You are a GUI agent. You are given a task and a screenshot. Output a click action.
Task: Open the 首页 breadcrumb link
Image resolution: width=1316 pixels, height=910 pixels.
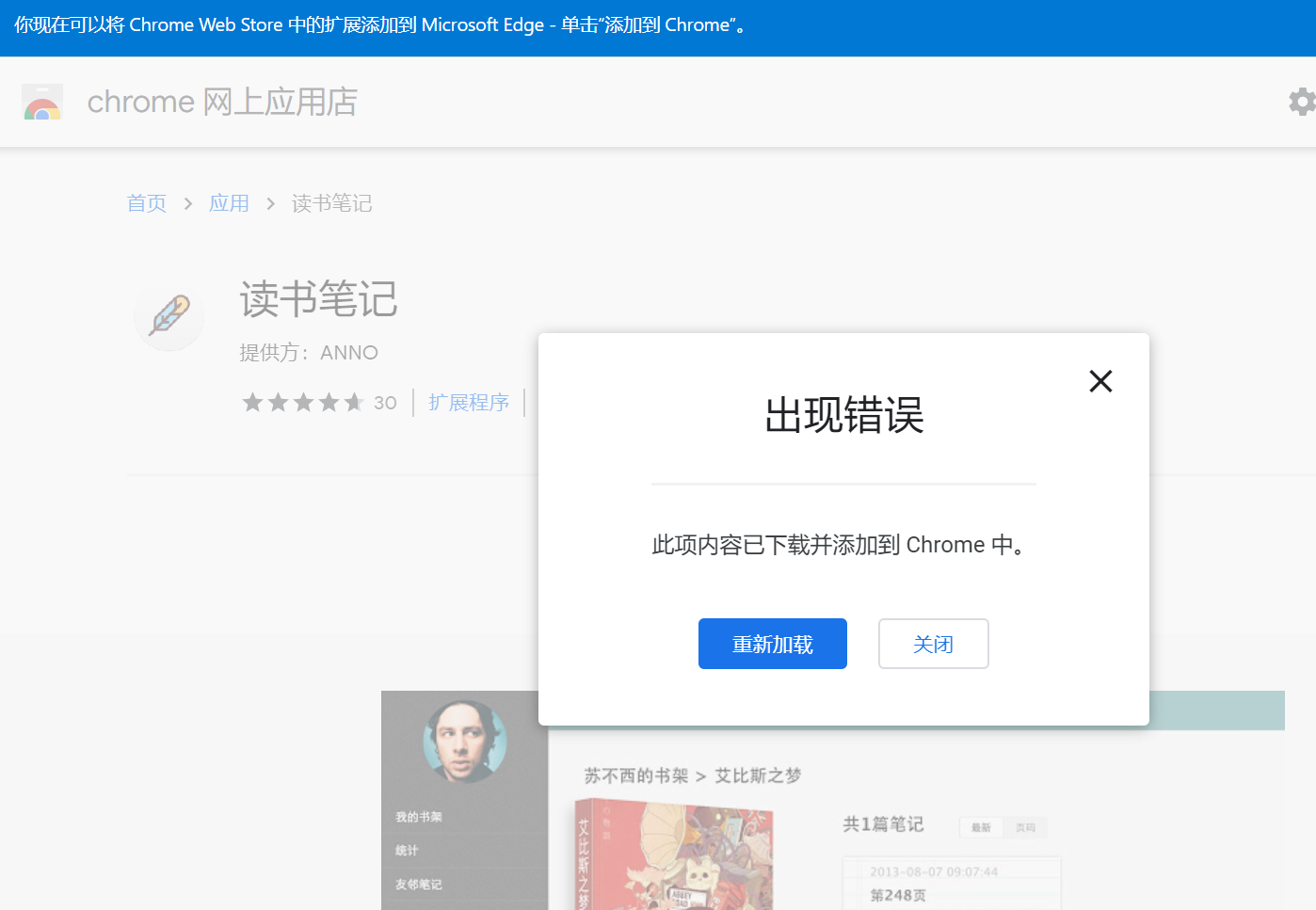pyautogui.click(x=146, y=202)
